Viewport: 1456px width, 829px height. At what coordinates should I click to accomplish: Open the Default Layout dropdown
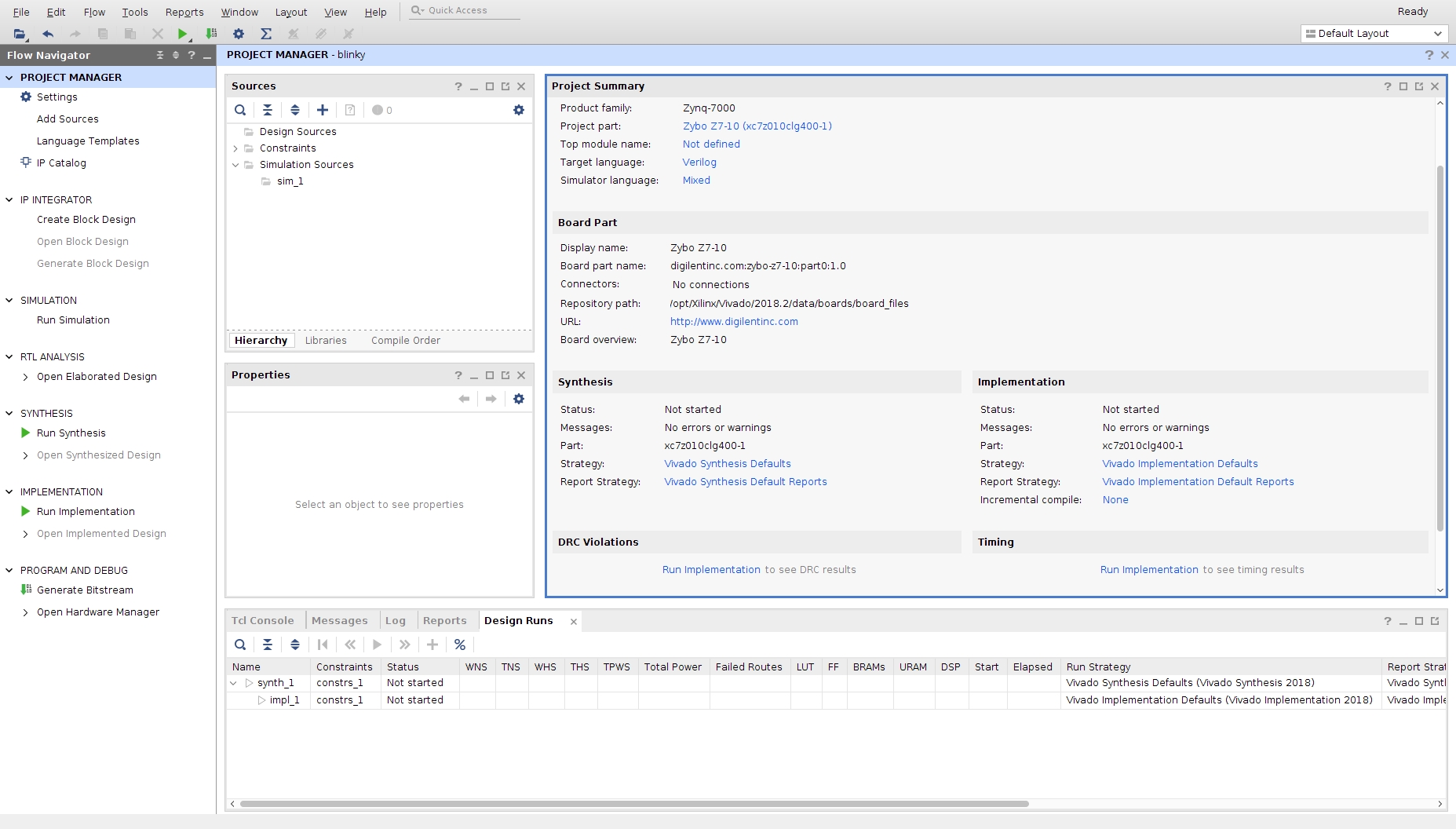coord(1374,34)
